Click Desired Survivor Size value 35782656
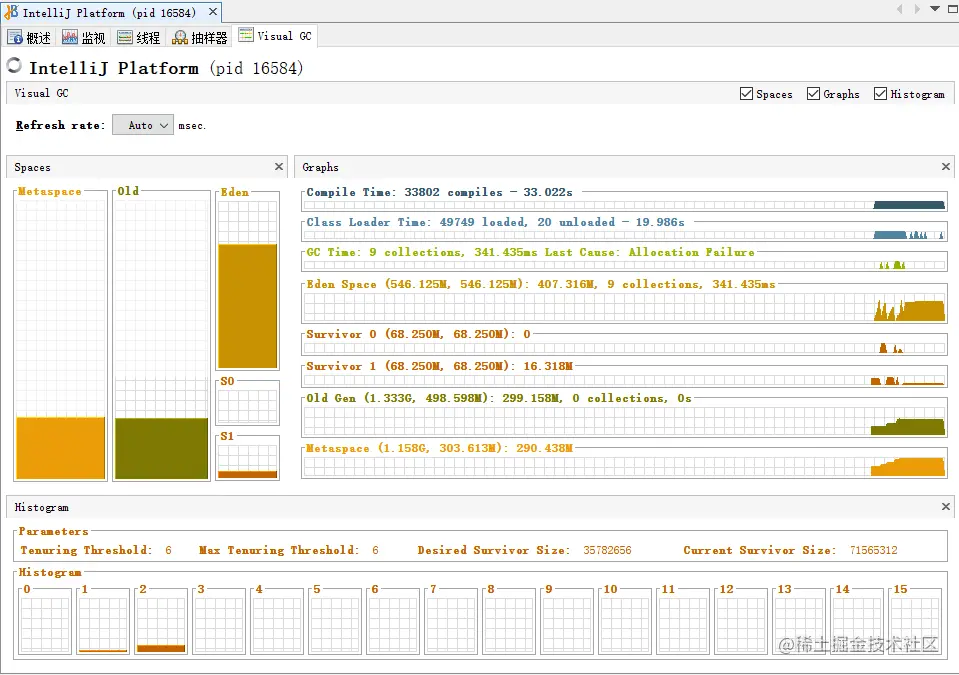Screen dimensions: 959x675 (607, 550)
